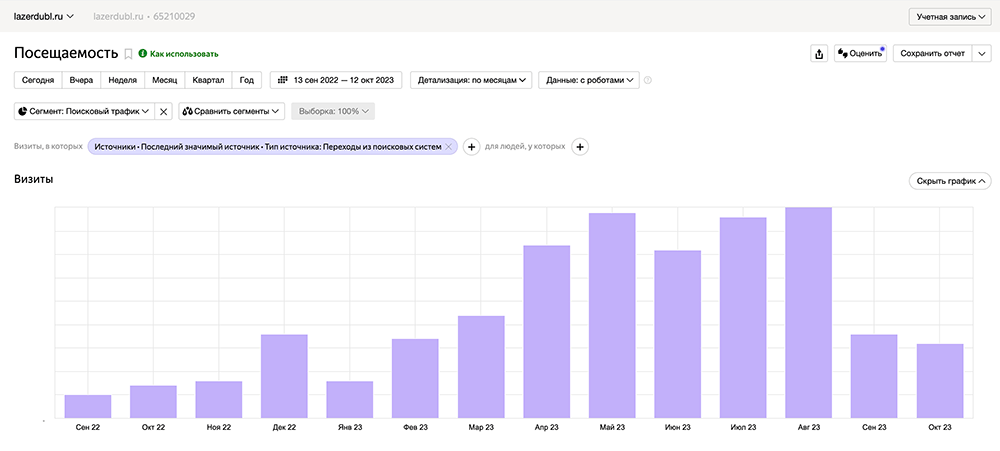Select the Квартал period
This screenshot has height=451, width=1000.
208,81
